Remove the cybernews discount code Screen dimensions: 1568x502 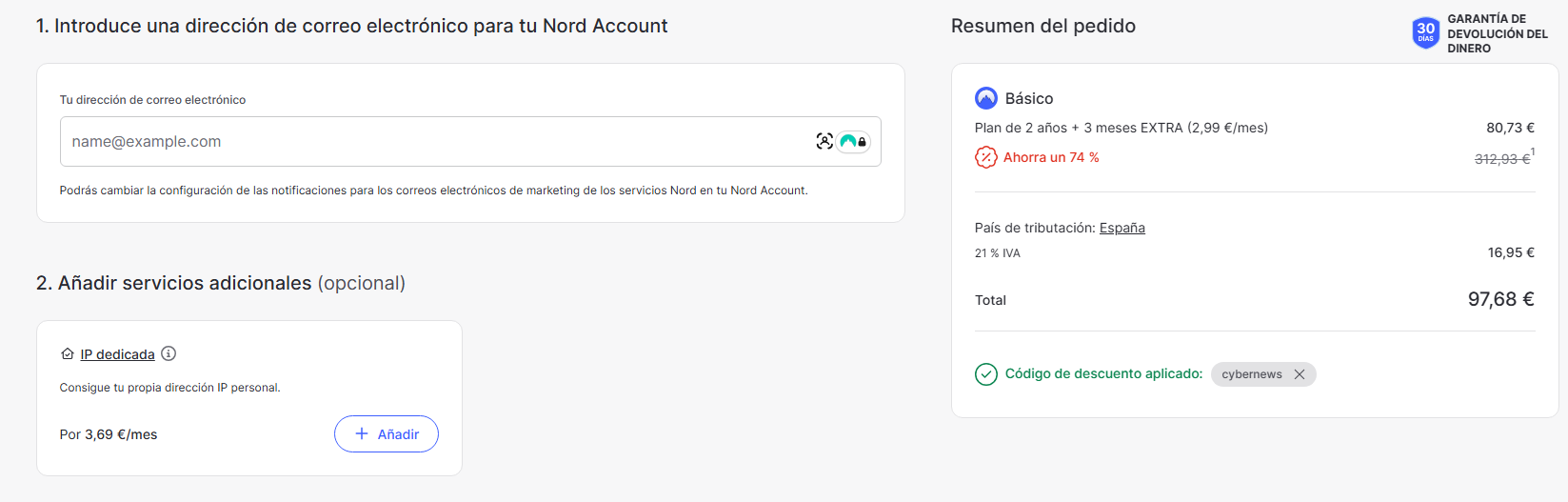(x=1300, y=374)
